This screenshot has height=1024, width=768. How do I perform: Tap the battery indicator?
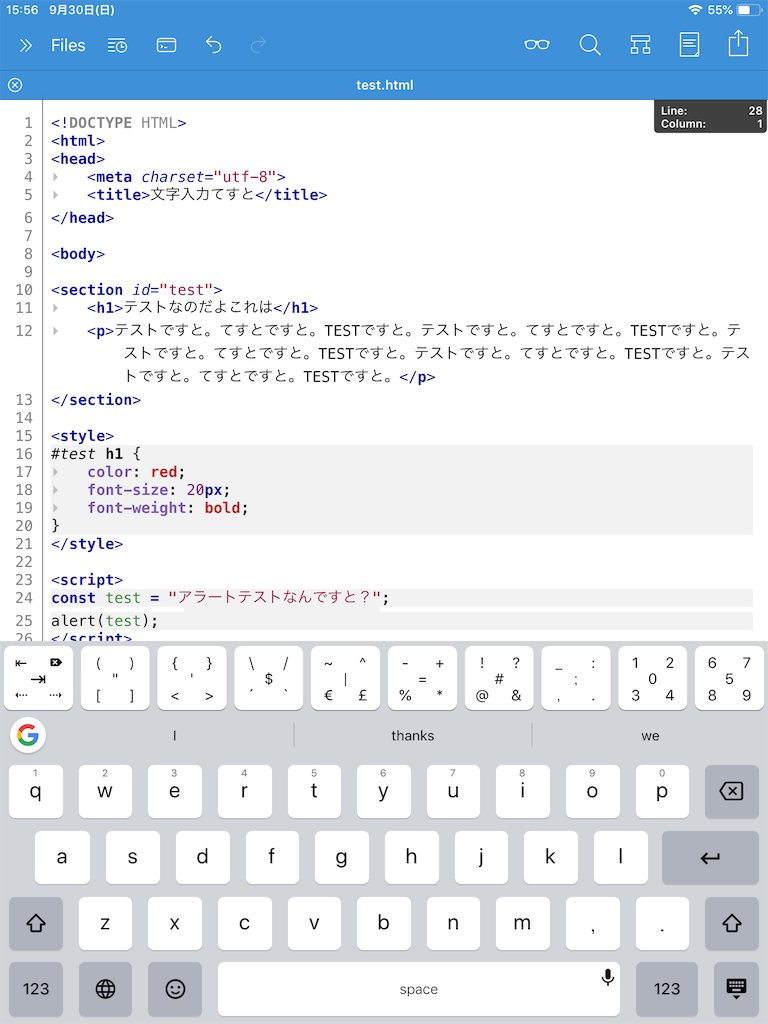click(x=749, y=10)
